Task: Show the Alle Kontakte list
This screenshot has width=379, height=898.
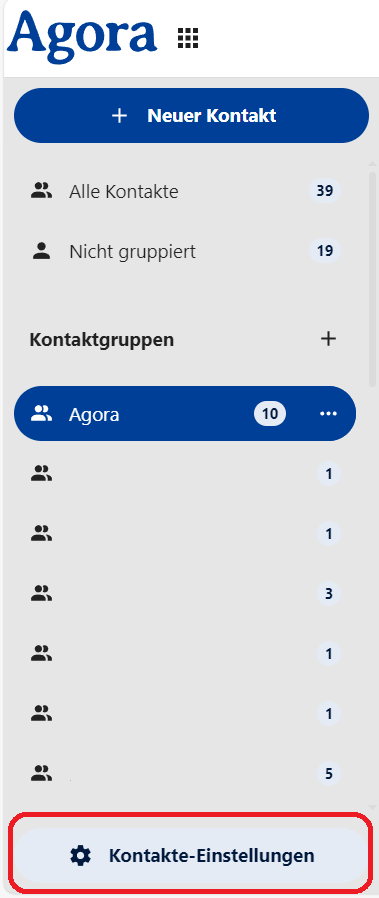Action: point(185,191)
